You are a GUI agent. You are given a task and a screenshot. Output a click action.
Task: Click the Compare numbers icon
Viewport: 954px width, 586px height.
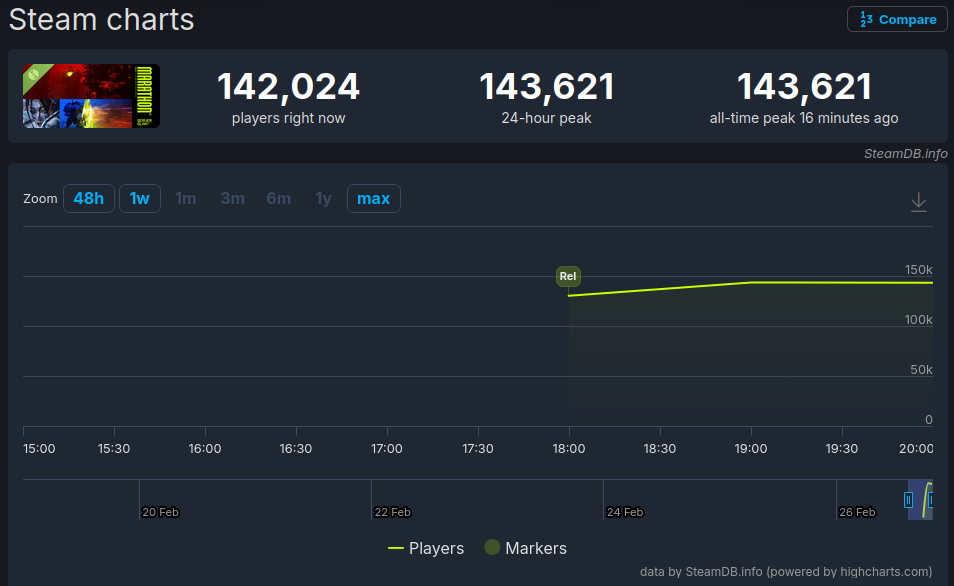pos(866,19)
